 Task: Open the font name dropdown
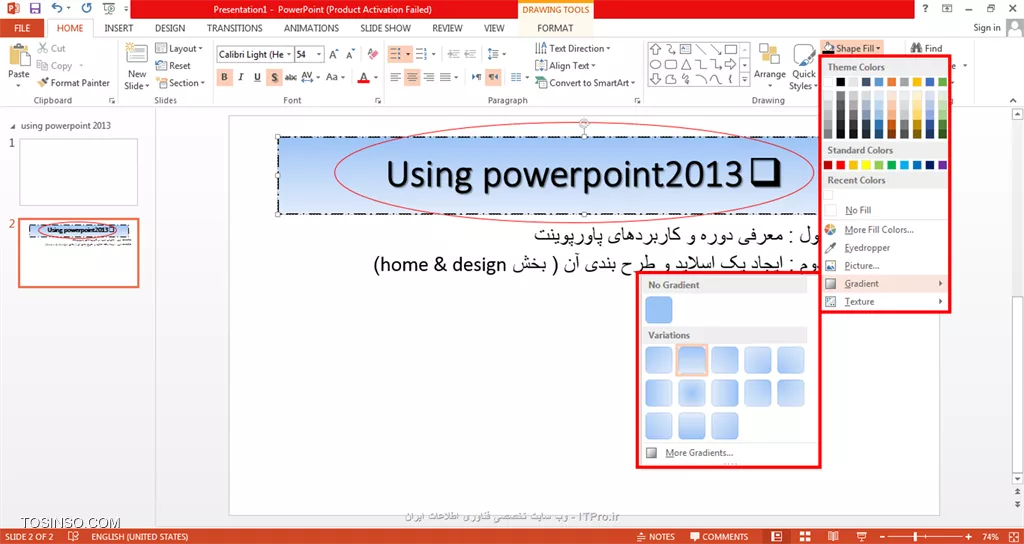[289, 54]
